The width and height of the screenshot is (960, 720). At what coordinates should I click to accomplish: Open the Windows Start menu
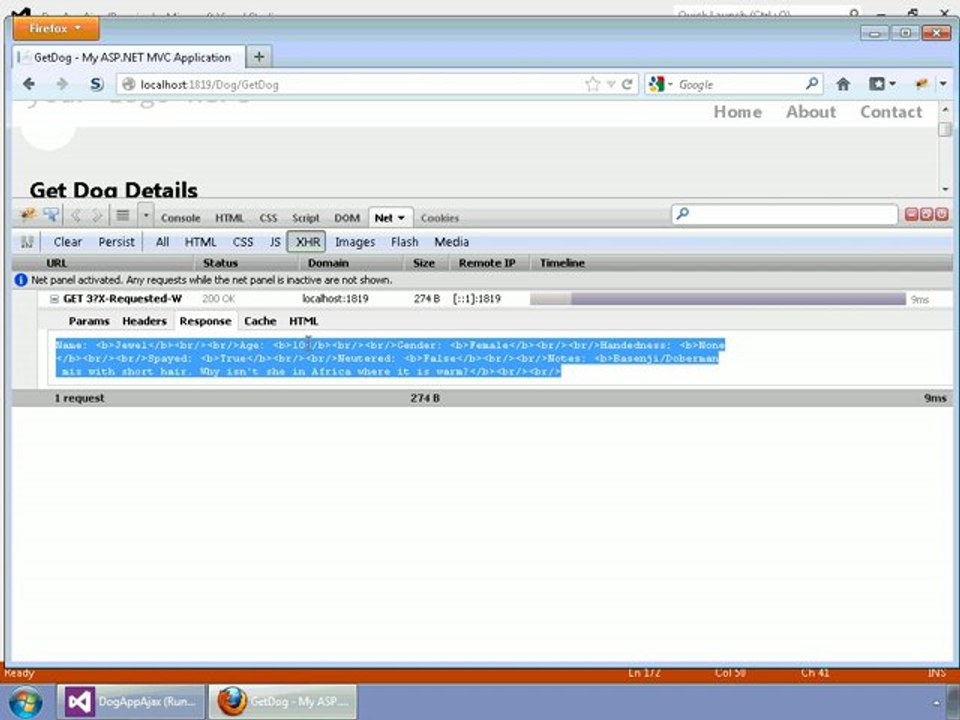tap(25, 702)
